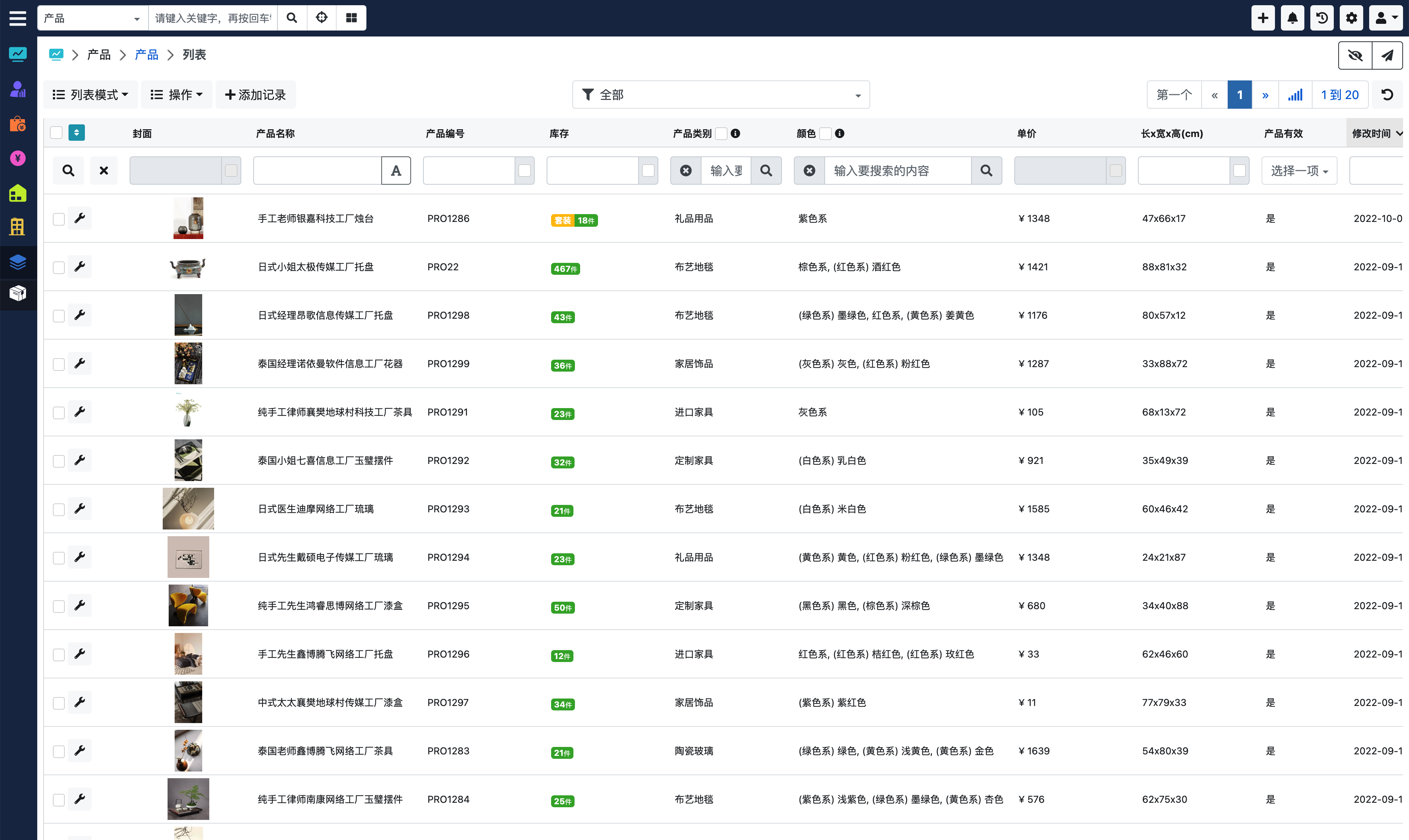1409x840 pixels.
Task: Go to page 1
Action: 1239,95
